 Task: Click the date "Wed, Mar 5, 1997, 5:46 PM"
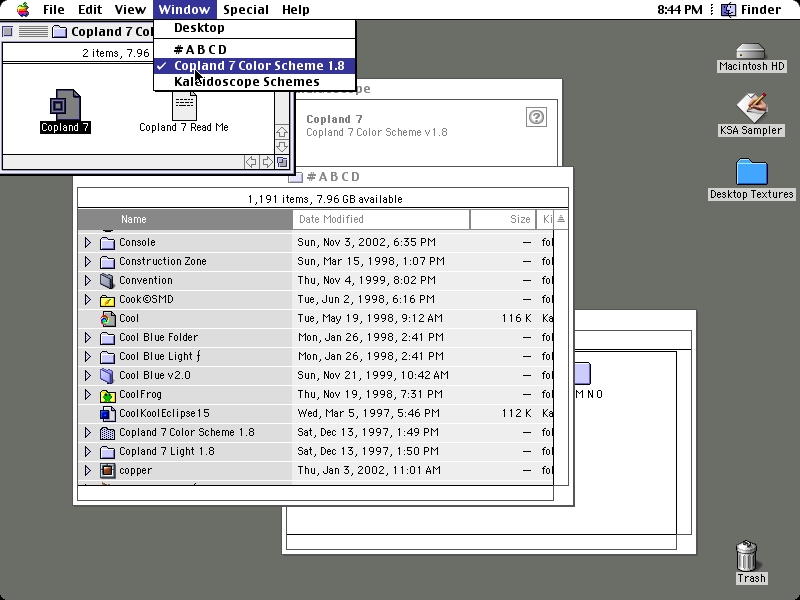368,413
